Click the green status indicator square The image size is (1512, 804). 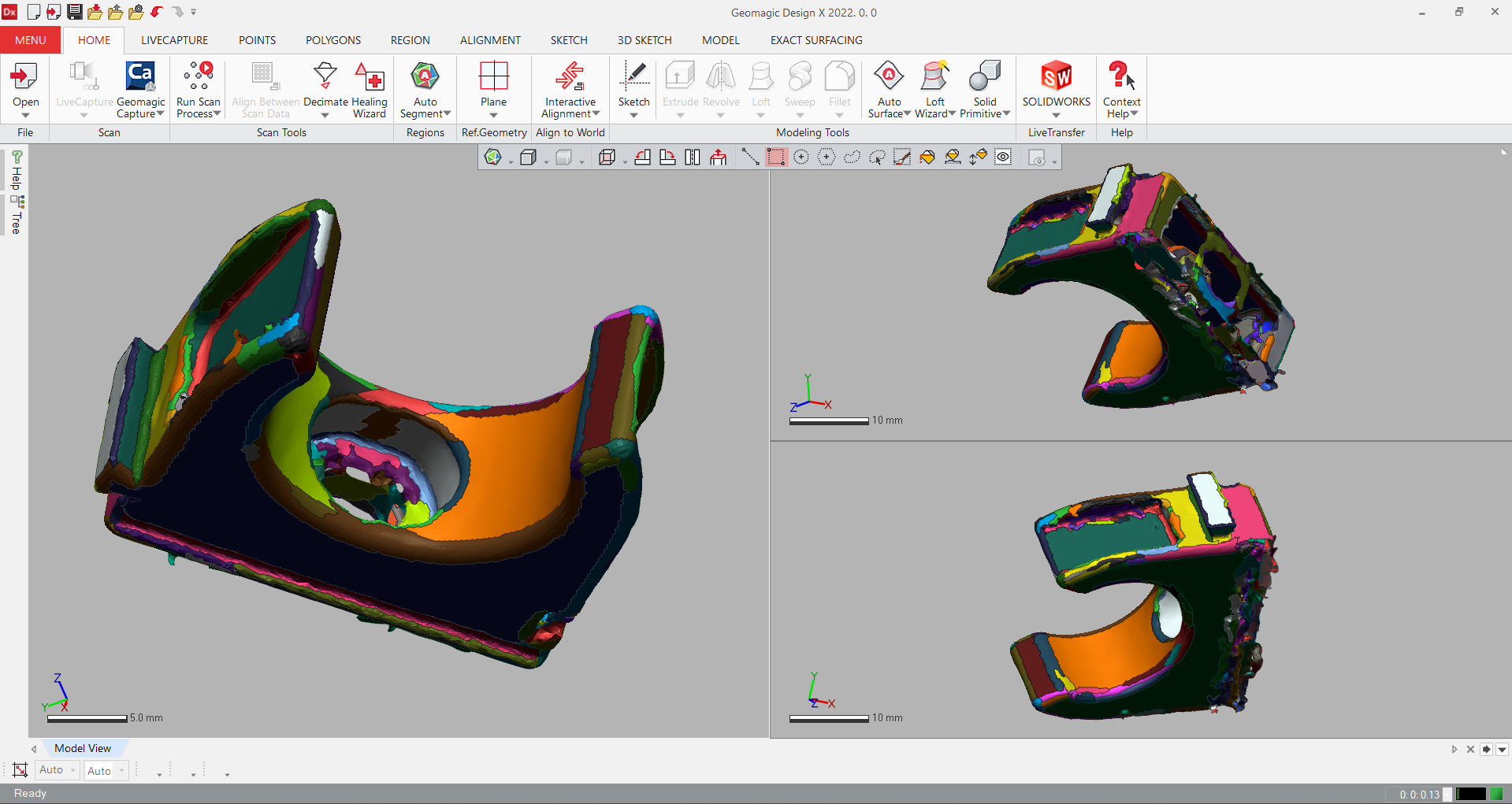[1495, 794]
